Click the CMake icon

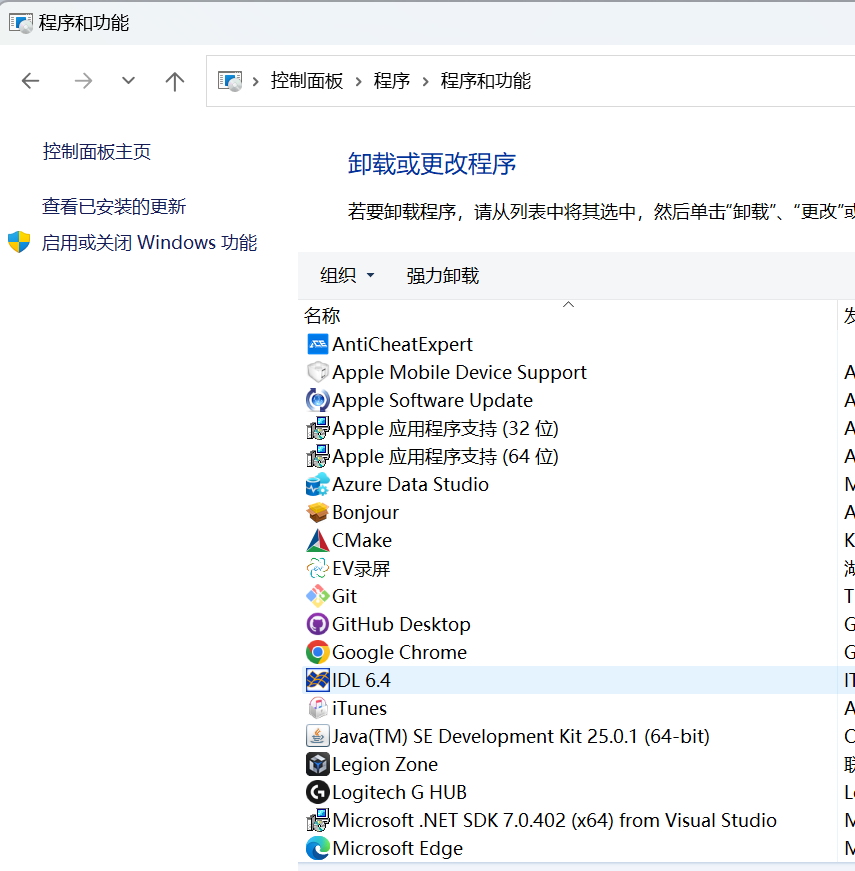pyautogui.click(x=317, y=540)
